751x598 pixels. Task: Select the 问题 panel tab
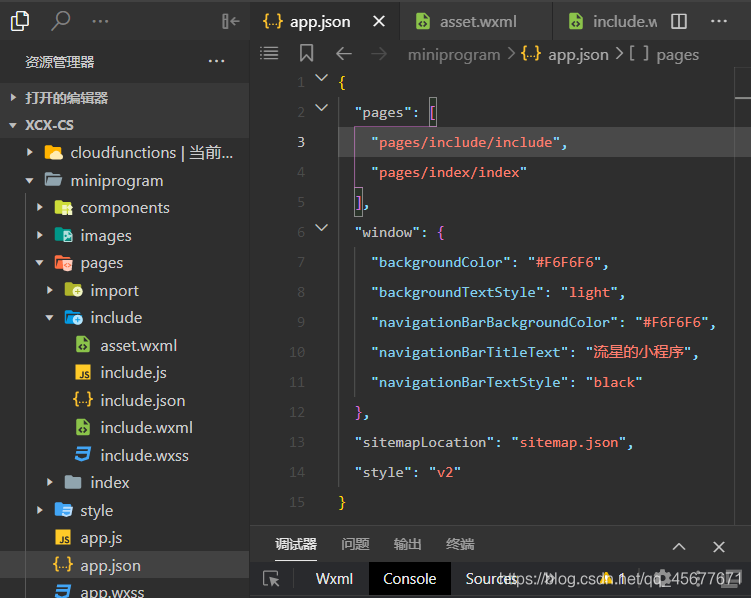(x=355, y=544)
